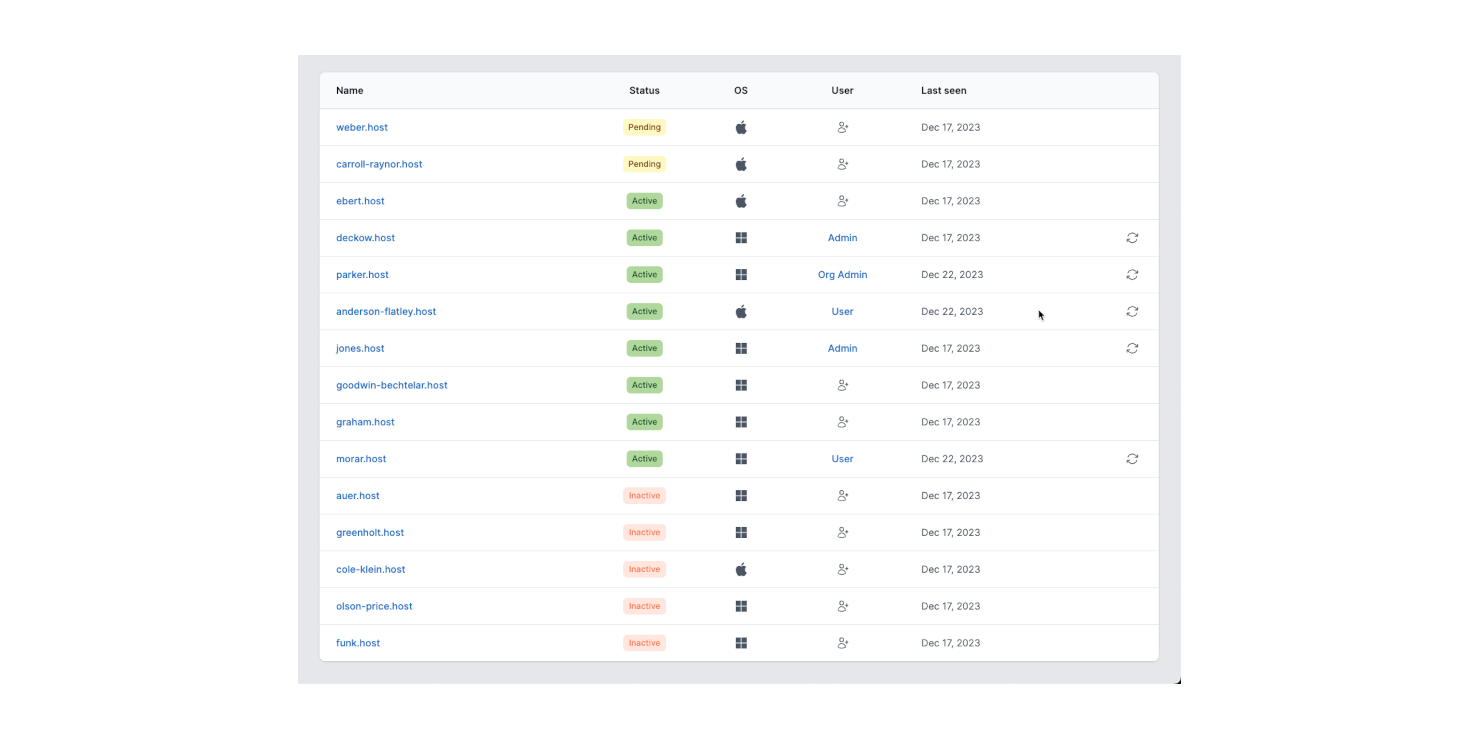Refresh the jones.host device

[1132, 348]
